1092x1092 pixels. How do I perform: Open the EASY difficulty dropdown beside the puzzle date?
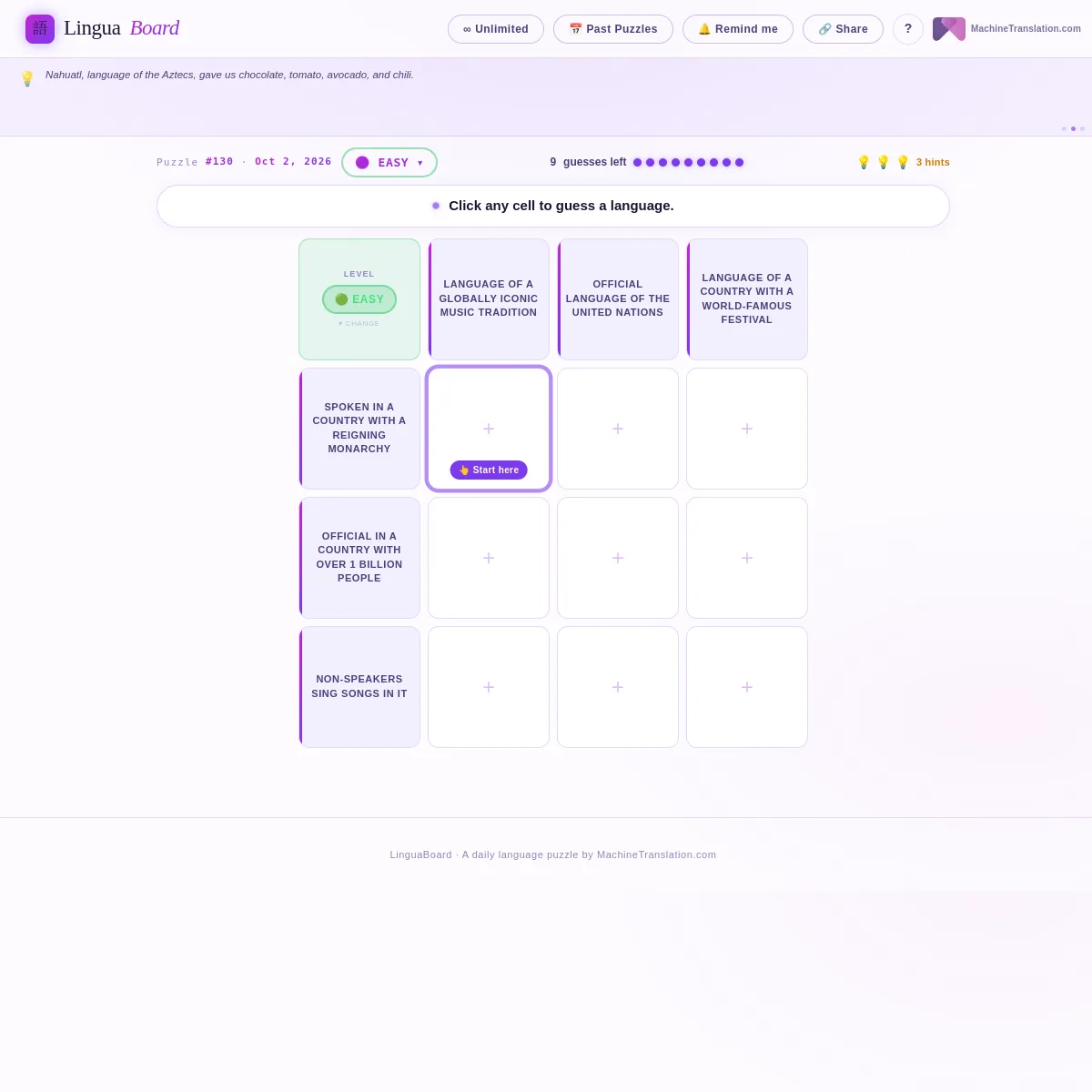click(x=389, y=163)
